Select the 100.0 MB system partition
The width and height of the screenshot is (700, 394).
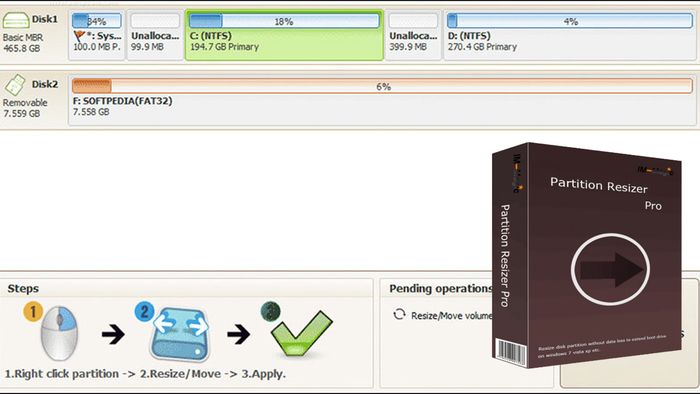pos(96,35)
